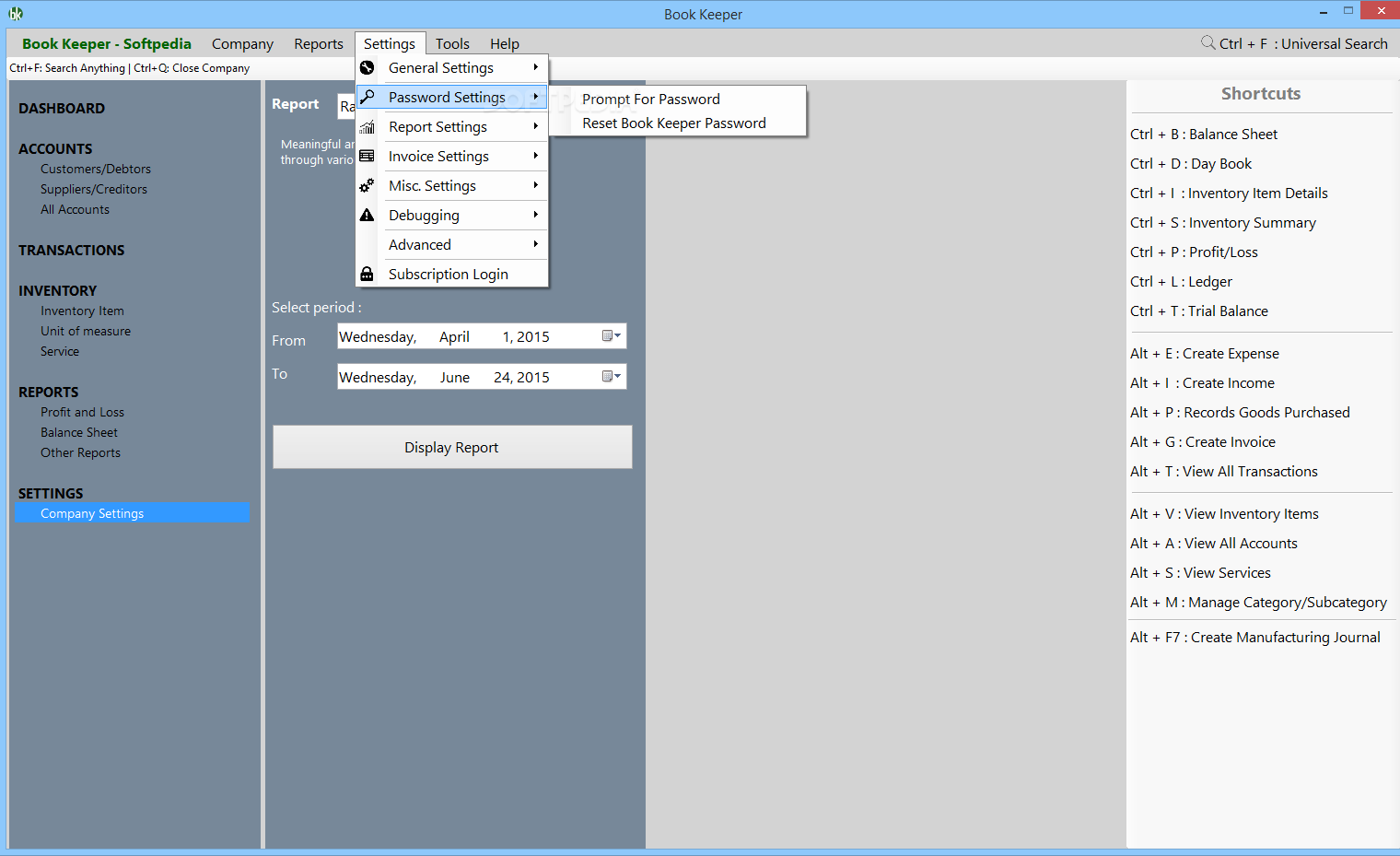Close the open Settings menu
Viewport: 1400px width, 856px height.
point(390,43)
